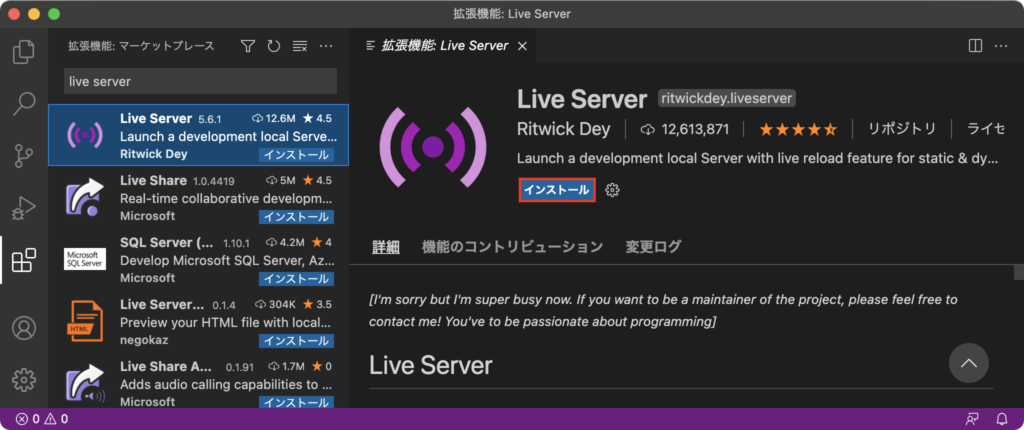Select the negokaz Live Server preview entry
1024x430 pixels.
pos(199,320)
